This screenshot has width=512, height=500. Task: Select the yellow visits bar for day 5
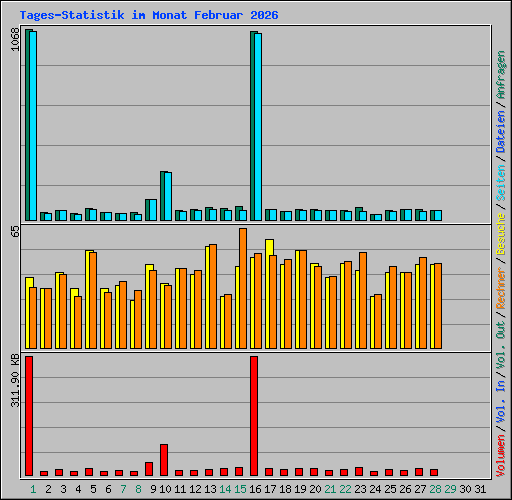[88, 299]
